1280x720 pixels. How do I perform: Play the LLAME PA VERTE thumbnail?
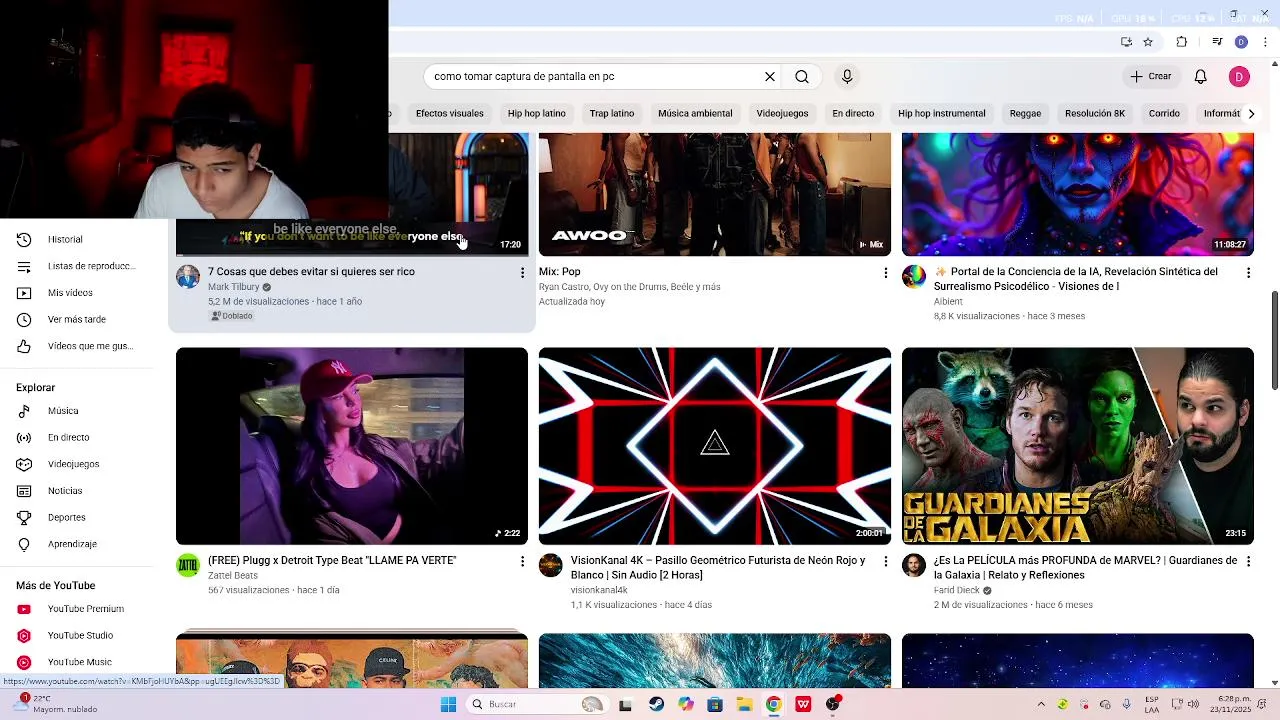[352, 446]
